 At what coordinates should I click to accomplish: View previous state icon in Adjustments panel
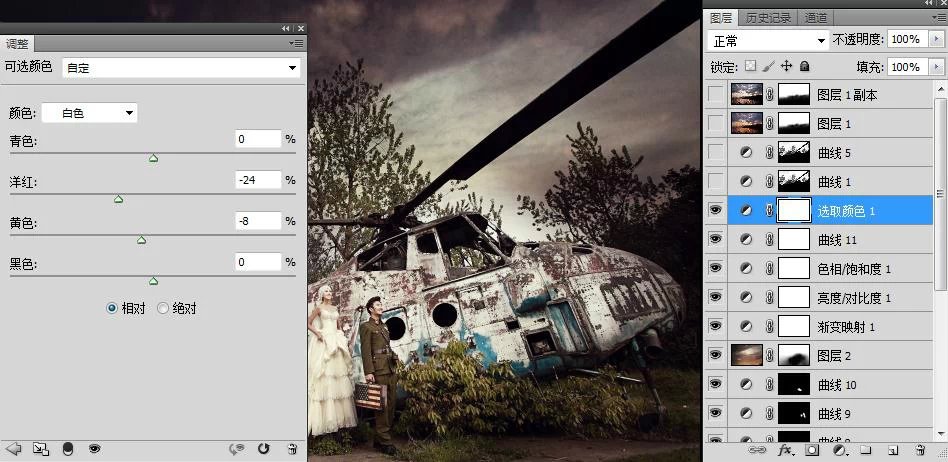236,449
